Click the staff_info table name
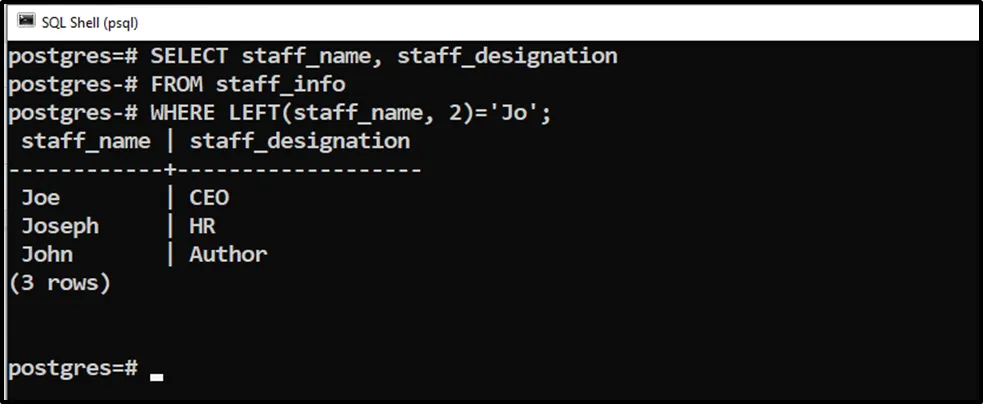The height and width of the screenshot is (404, 983). tap(280, 84)
